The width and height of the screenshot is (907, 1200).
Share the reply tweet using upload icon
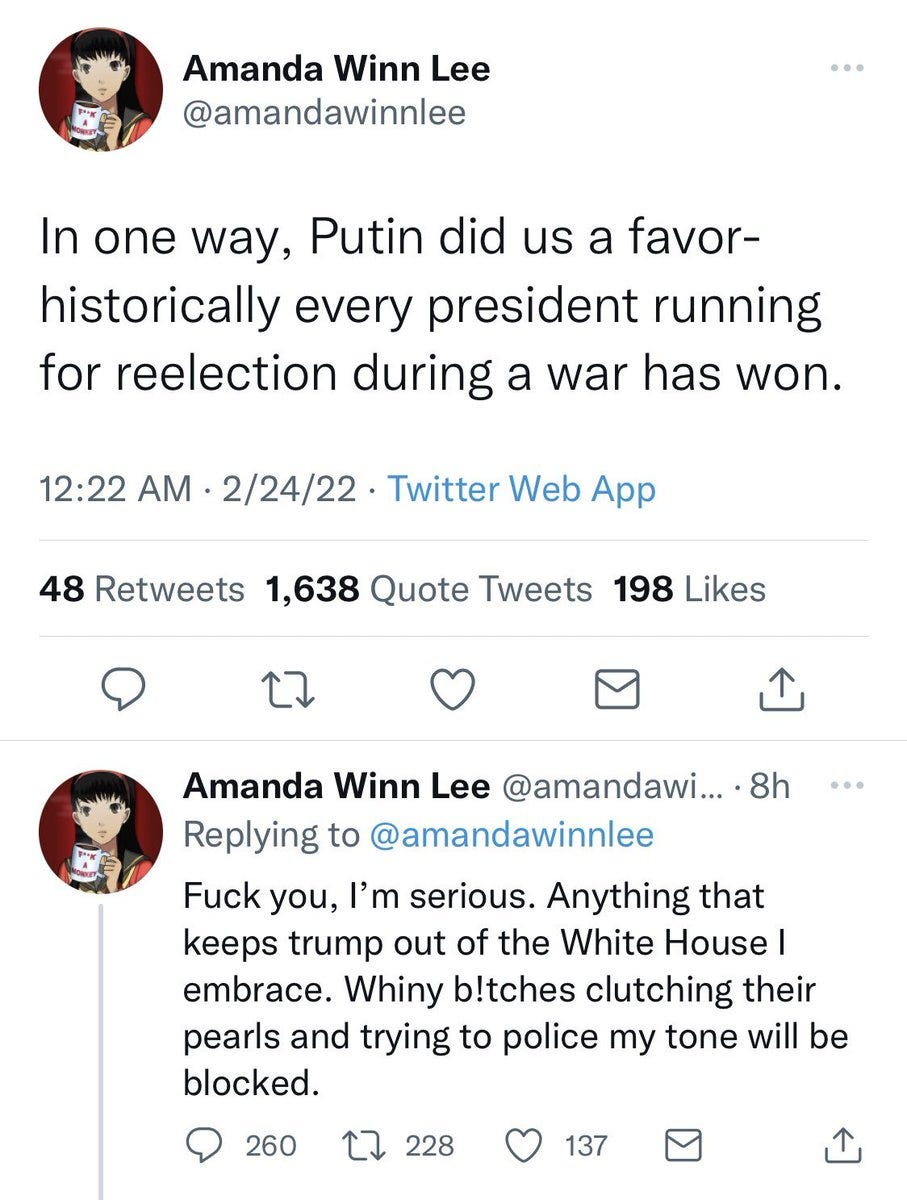841,1144
